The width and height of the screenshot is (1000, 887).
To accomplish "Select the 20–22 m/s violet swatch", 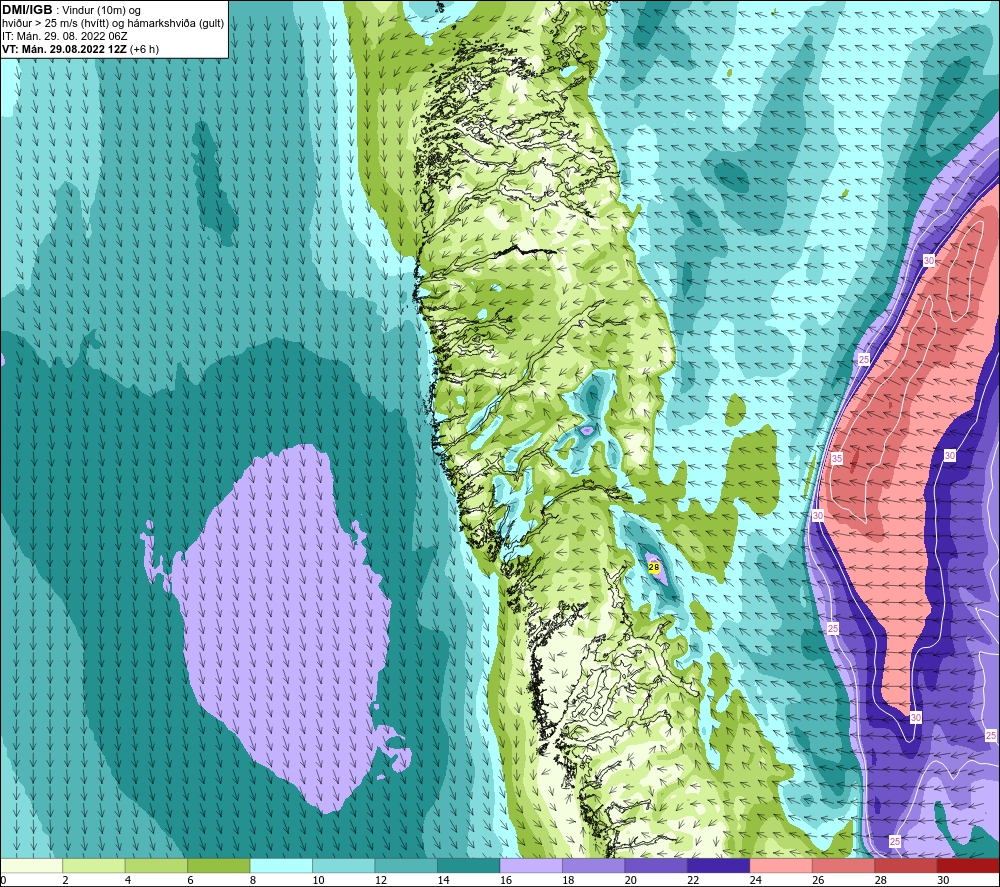I will [656, 865].
